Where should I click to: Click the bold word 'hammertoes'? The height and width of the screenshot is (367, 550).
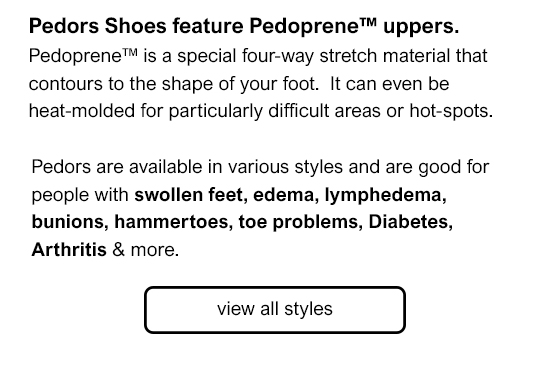click(x=171, y=222)
